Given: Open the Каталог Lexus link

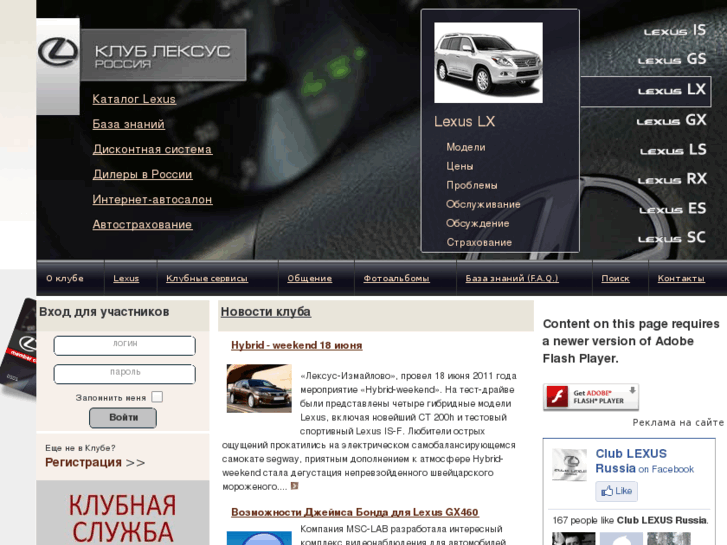Looking at the screenshot, I should coord(134,99).
